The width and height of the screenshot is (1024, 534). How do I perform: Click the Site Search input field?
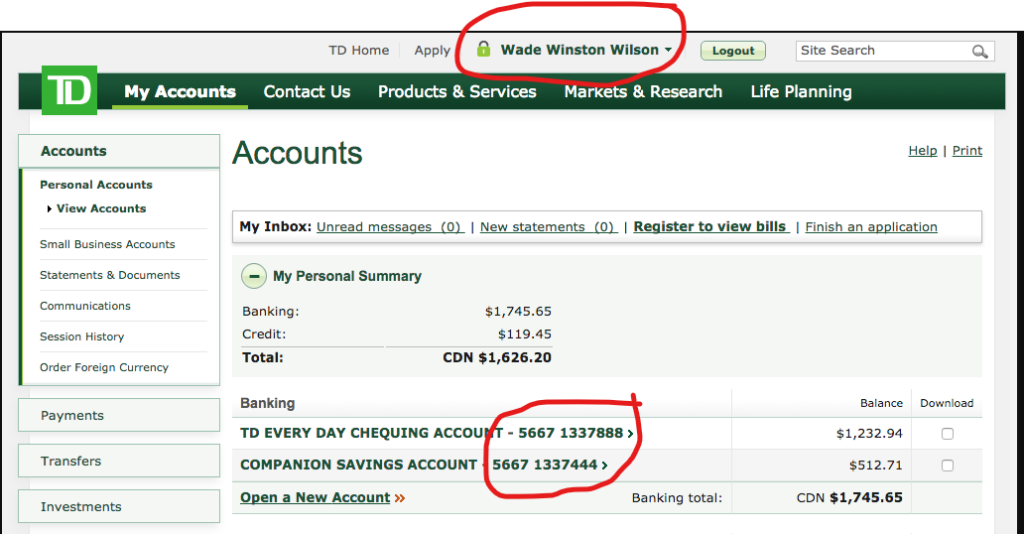[882, 51]
